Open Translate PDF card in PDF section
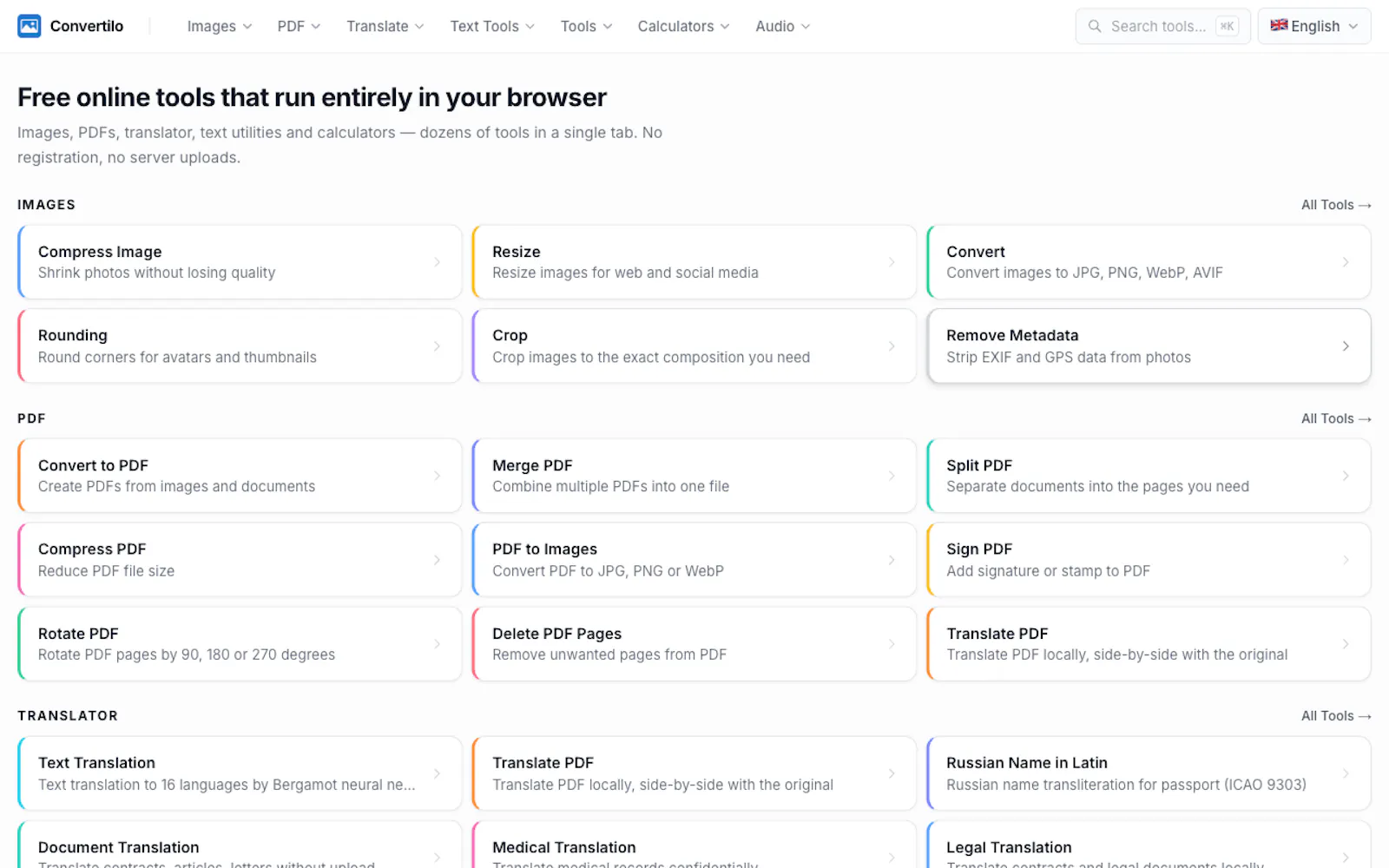This screenshot has width=1389, height=868. (x=1149, y=644)
